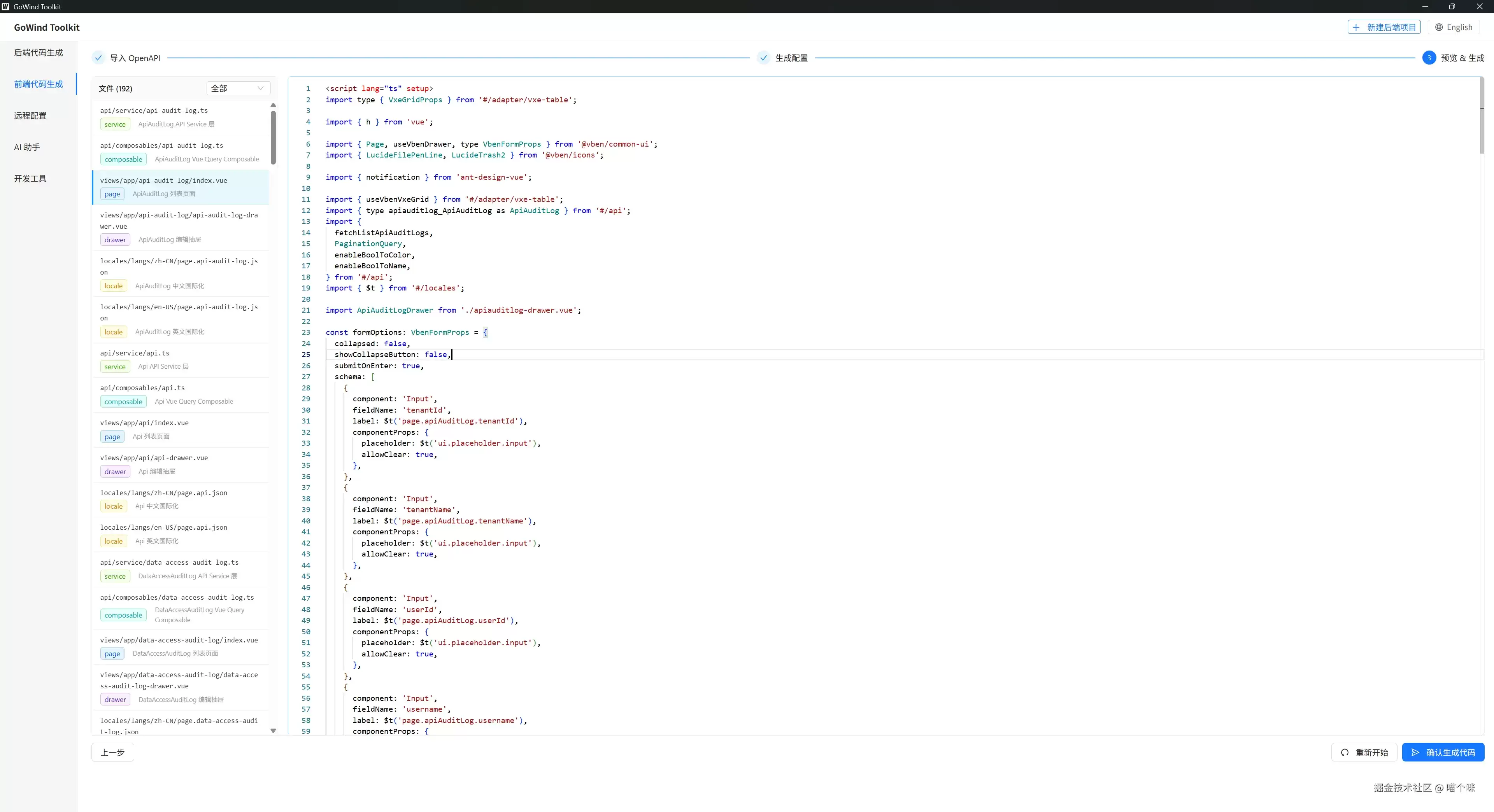This screenshot has width=1494, height=812.
Task: Click the file list scrollbar thumb
Action: pyautogui.click(x=273, y=137)
